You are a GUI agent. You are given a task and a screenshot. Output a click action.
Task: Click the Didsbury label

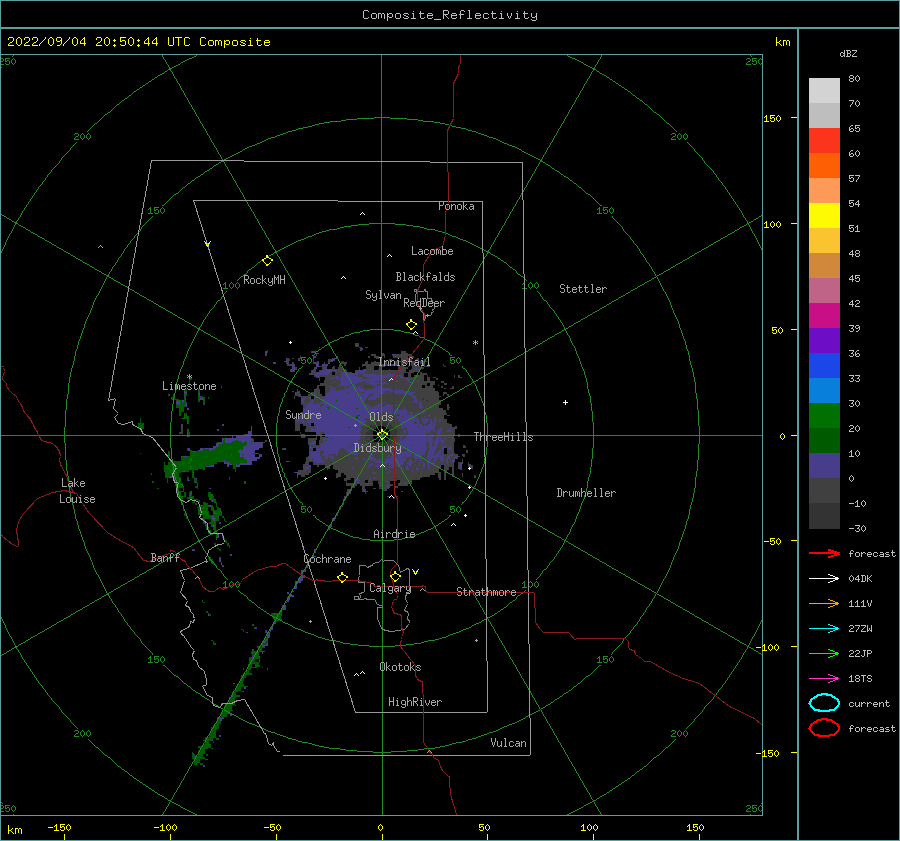pos(377,448)
